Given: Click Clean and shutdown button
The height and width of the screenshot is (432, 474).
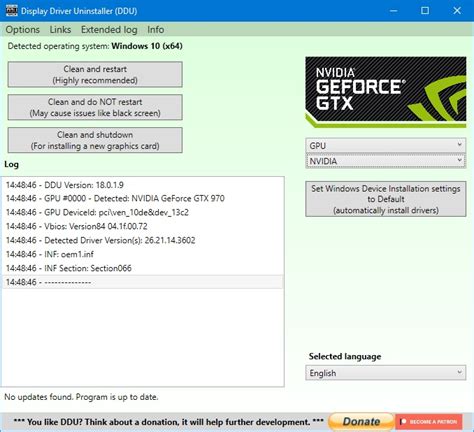Looking at the screenshot, I should 95,140.
